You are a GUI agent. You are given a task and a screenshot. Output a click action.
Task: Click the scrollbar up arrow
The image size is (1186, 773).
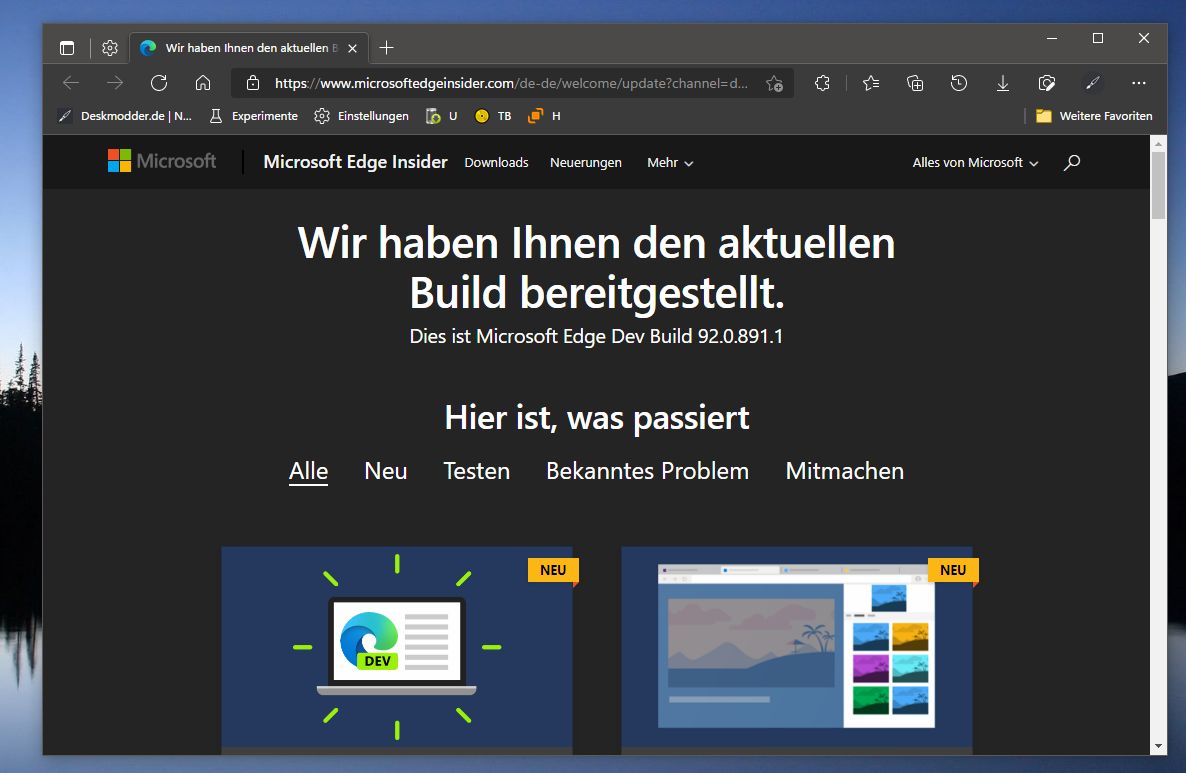tap(1158, 143)
